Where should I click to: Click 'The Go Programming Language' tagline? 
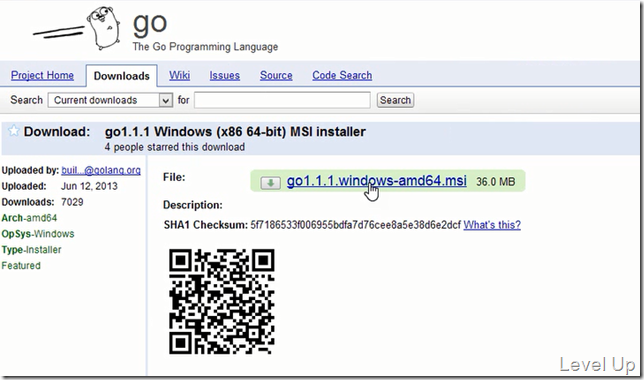(205, 47)
